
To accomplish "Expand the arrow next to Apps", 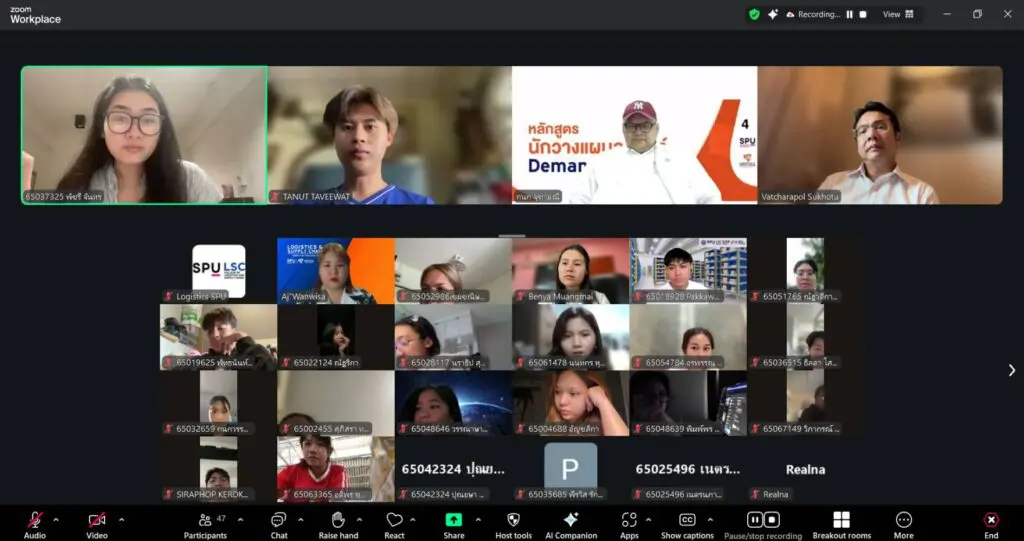I will click(x=648, y=520).
